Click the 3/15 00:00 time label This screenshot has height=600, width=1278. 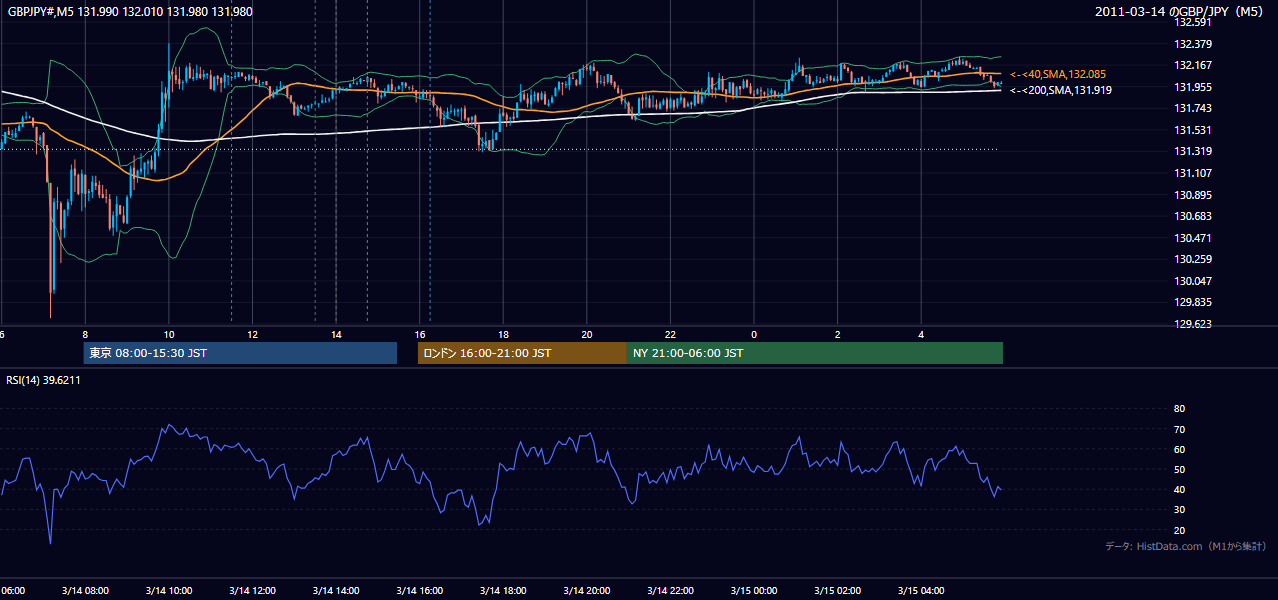click(755, 590)
